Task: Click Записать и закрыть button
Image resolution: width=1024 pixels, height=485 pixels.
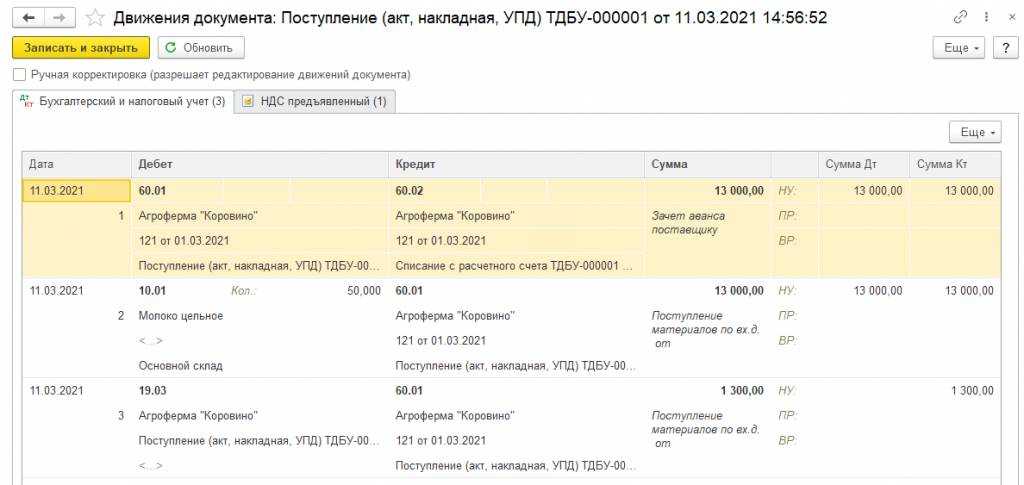Action: pos(81,48)
